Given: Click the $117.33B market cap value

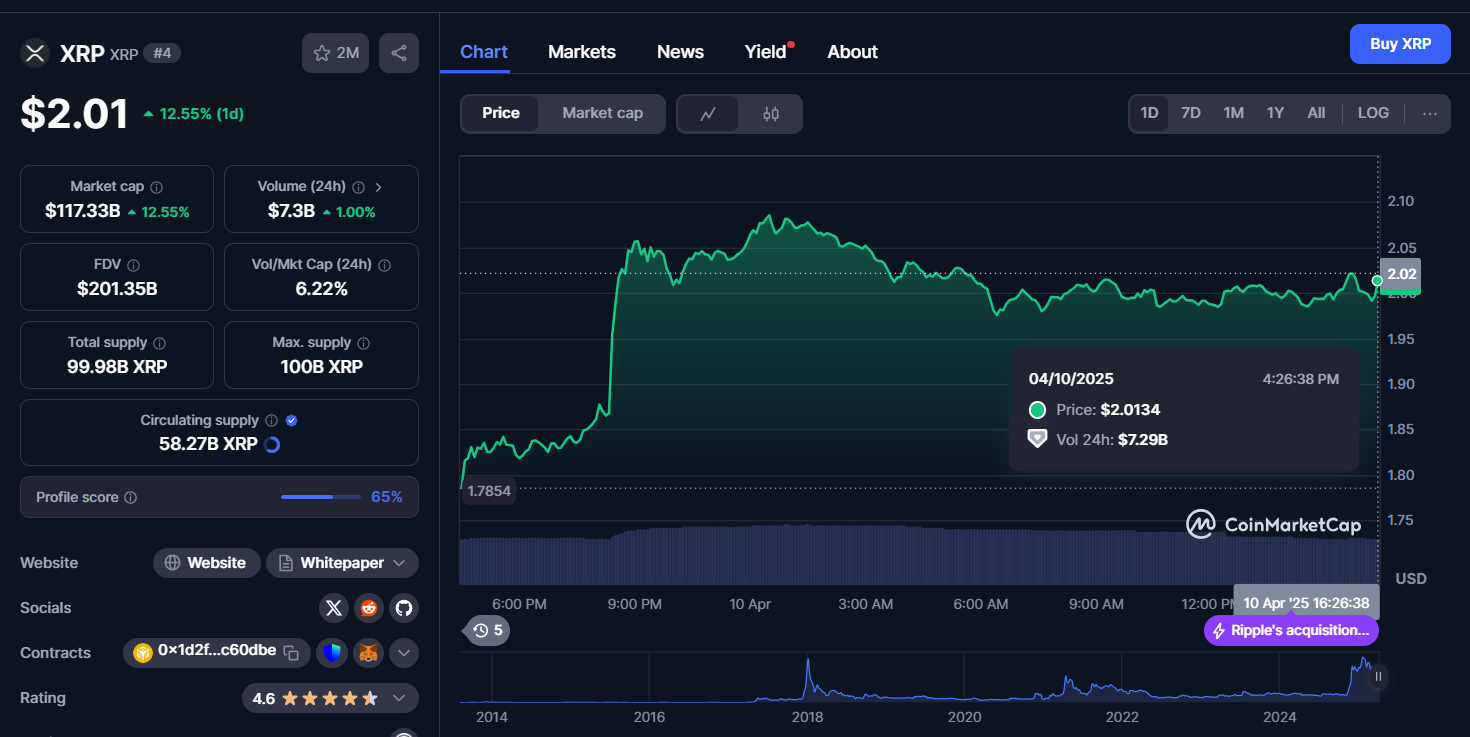Looking at the screenshot, I should click(83, 212).
